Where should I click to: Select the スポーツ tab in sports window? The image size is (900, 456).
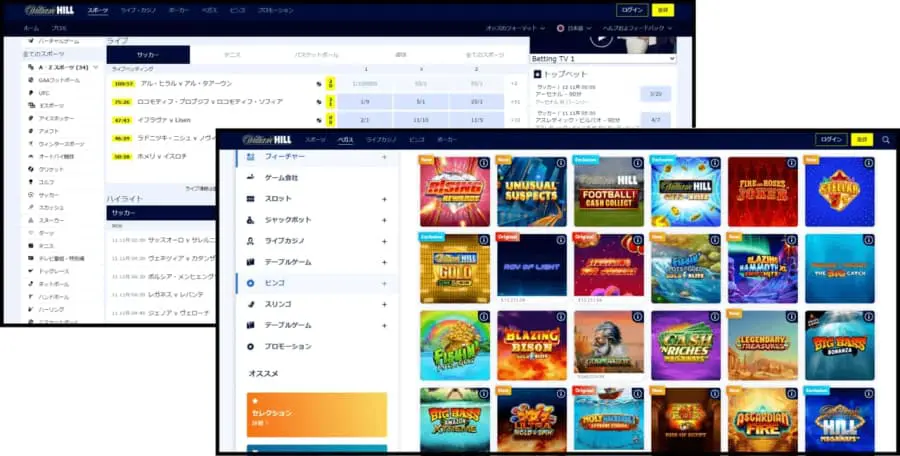pyautogui.click(x=98, y=10)
